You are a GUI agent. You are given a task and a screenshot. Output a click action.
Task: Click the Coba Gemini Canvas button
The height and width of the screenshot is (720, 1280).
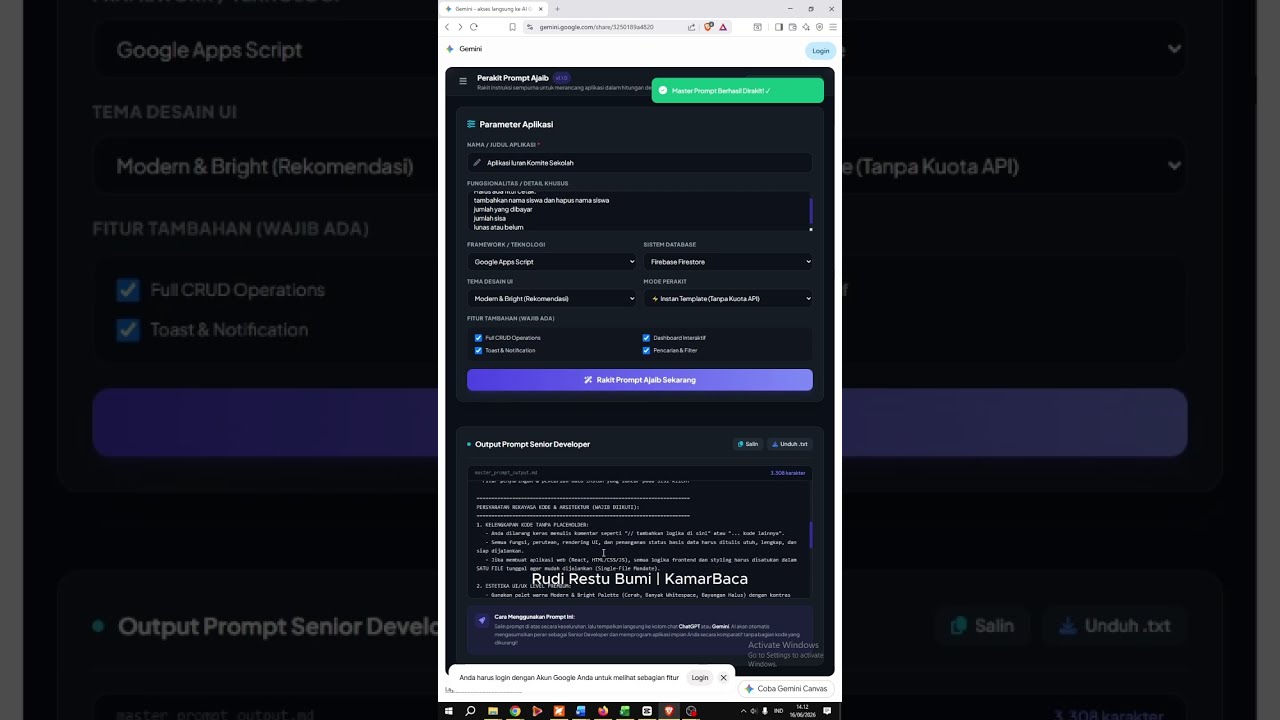[786, 689]
